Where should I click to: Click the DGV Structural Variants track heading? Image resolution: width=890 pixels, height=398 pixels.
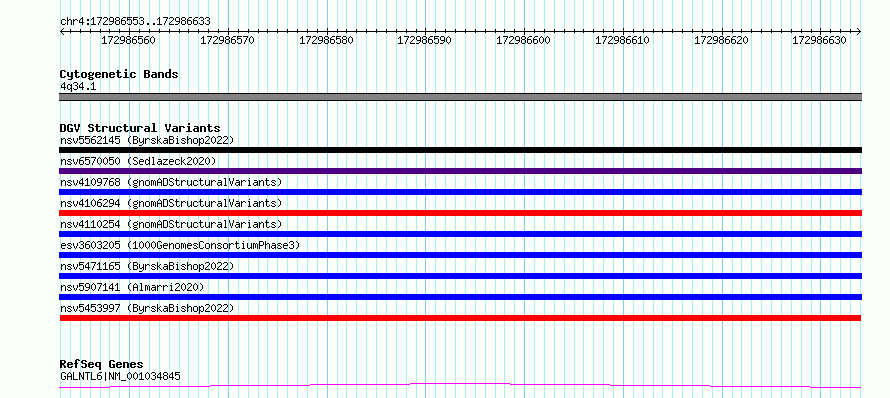[x=140, y=128]
